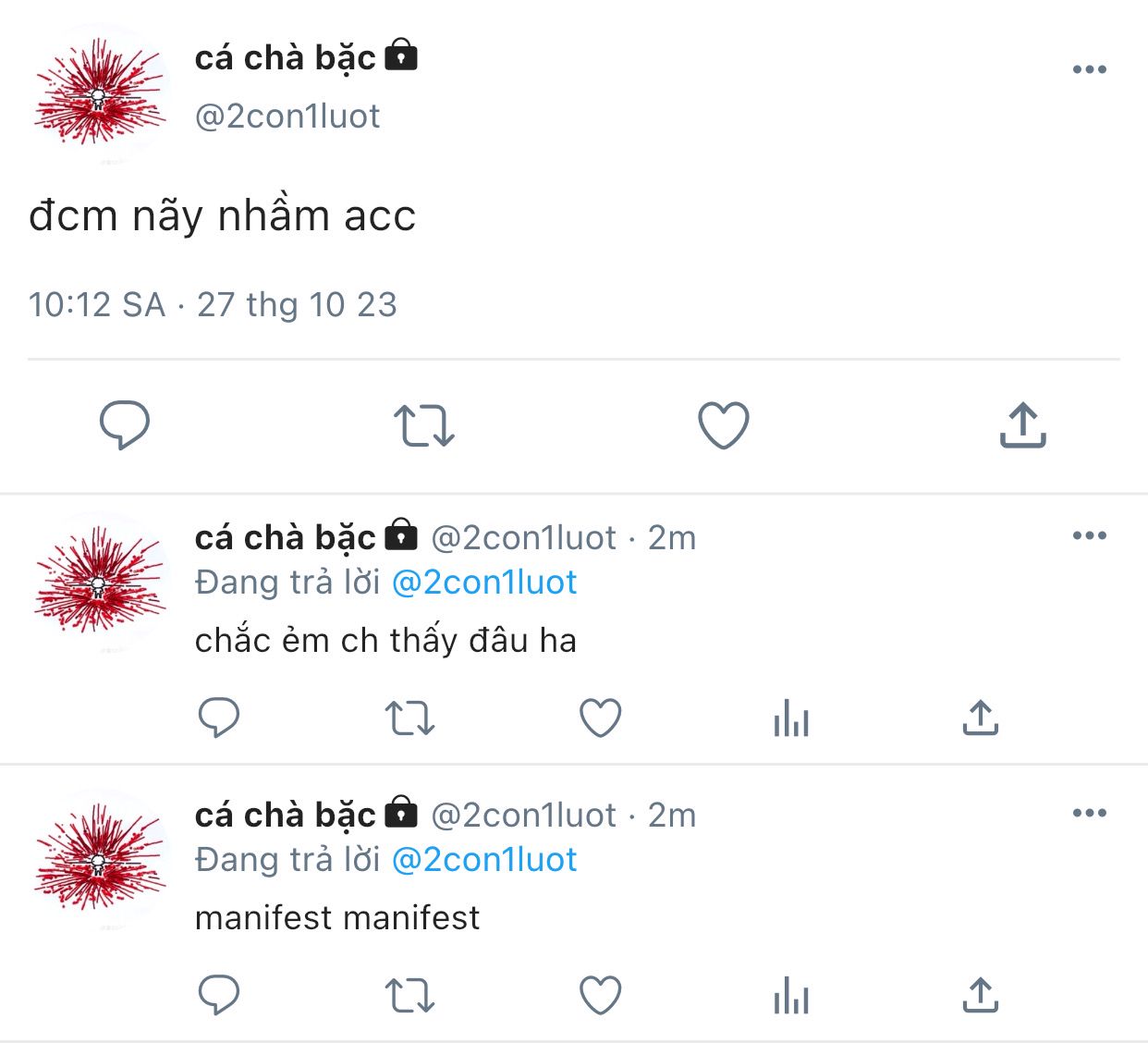The height and width of the screenshot is (1043, 1148).
Task: Open more options menu for main tweet
Action: 1090,69
